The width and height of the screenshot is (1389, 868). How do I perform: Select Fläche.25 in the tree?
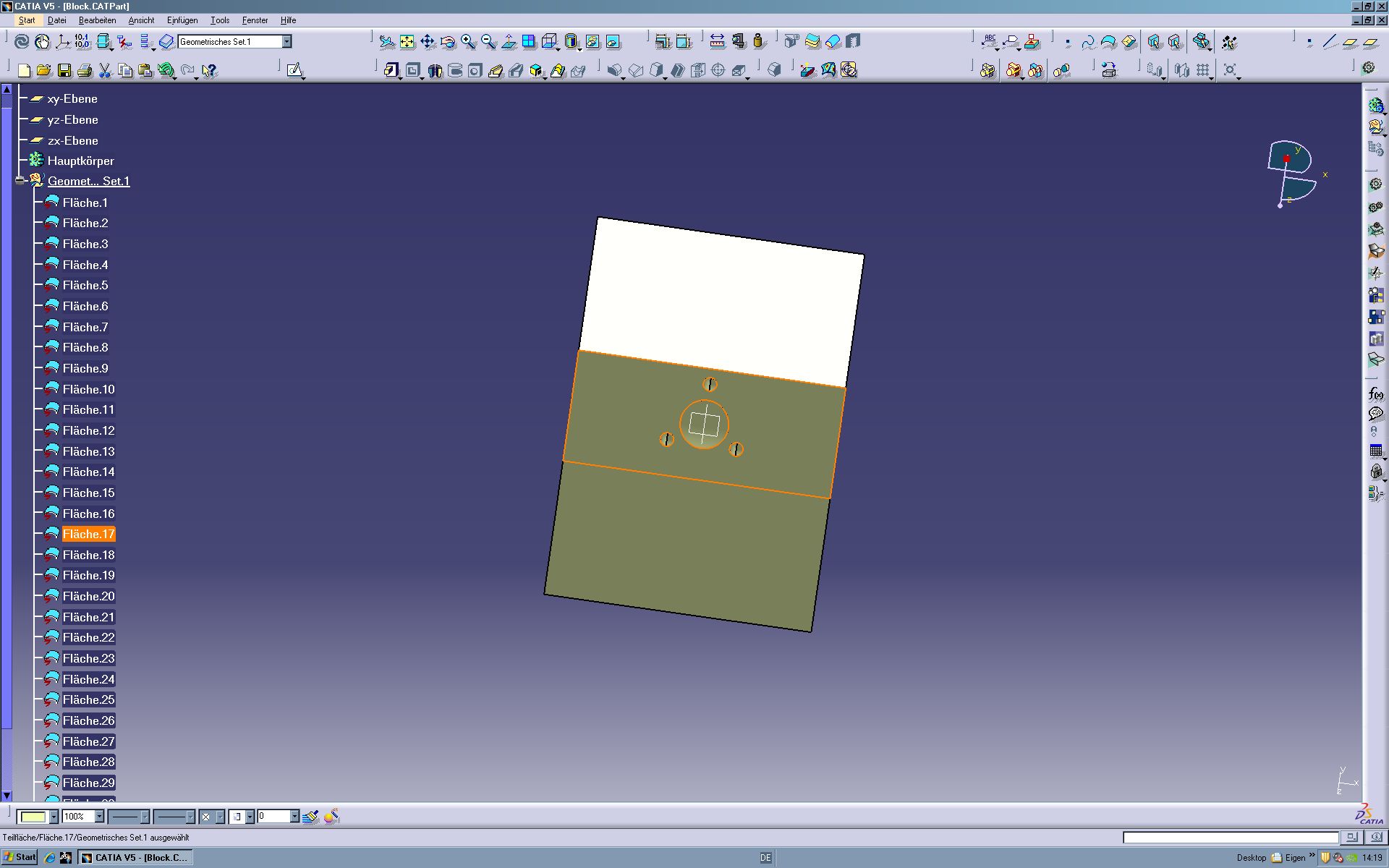point(88,699)
